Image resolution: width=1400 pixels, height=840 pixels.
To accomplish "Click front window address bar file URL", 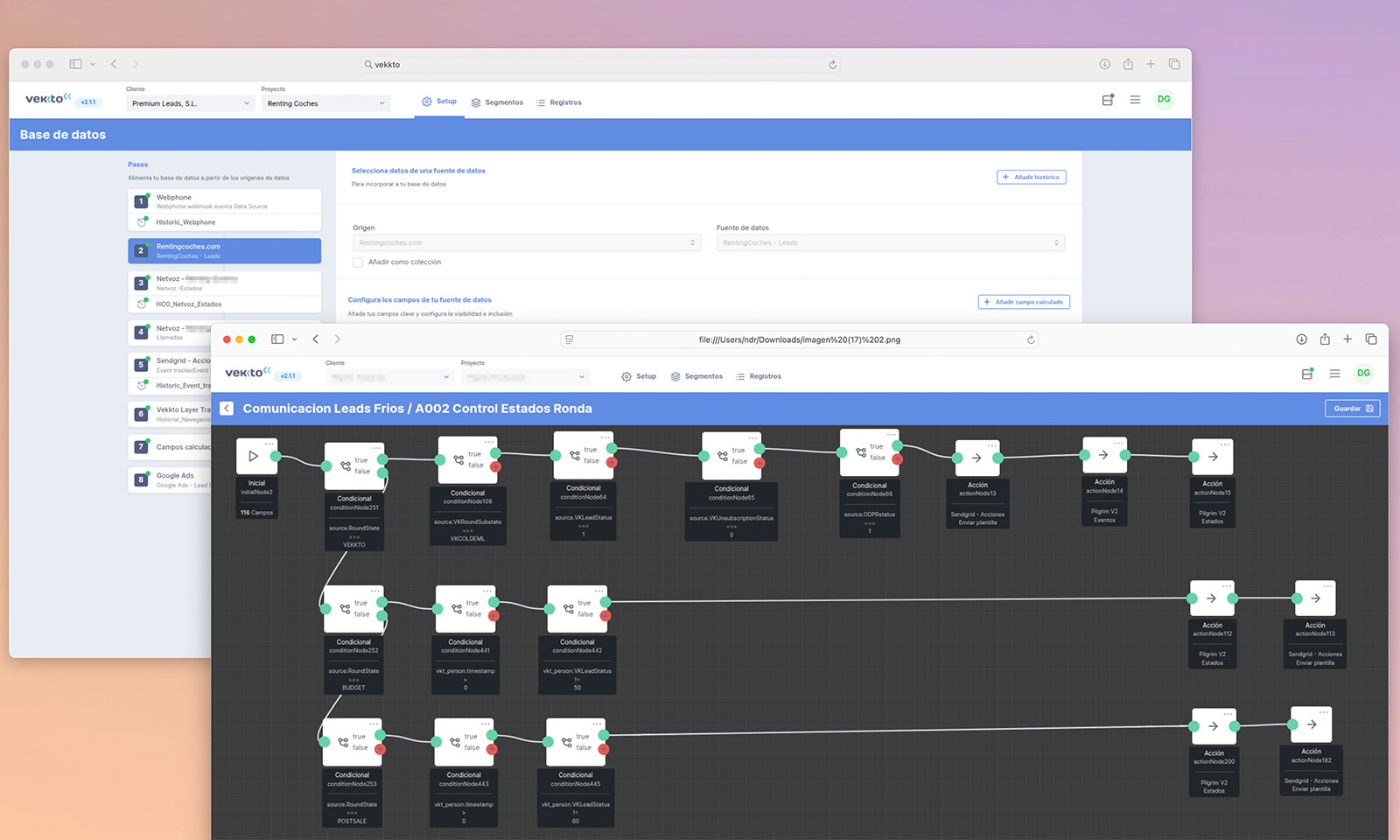I will click(800, 339).
